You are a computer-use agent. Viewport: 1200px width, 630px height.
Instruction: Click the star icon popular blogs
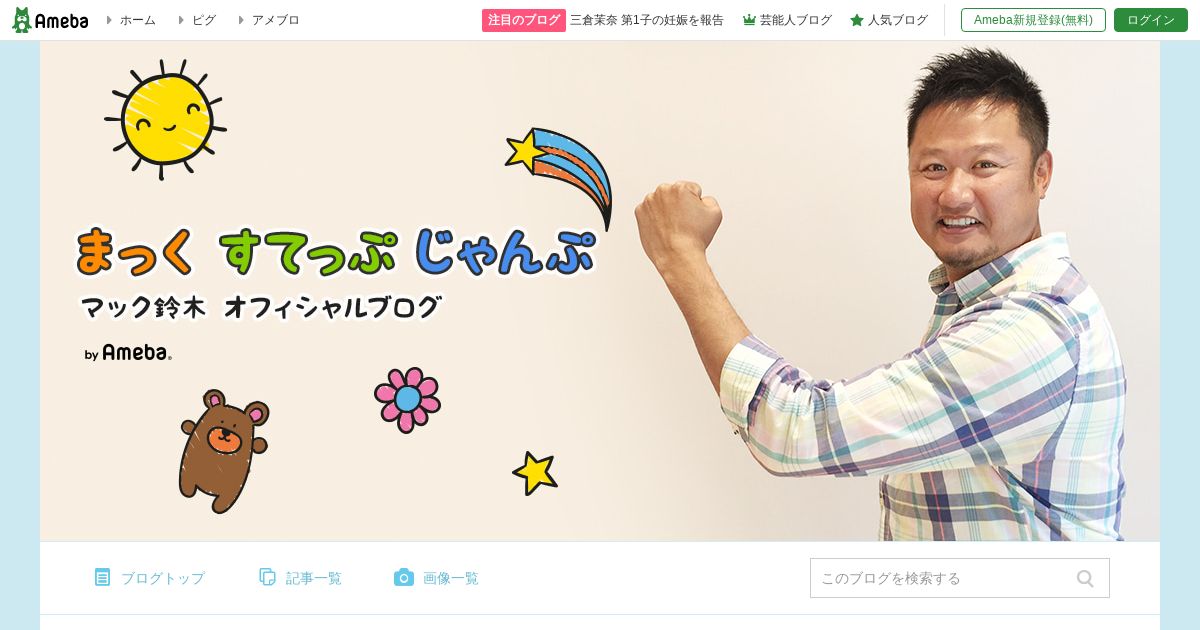click(x=857, y=20)
